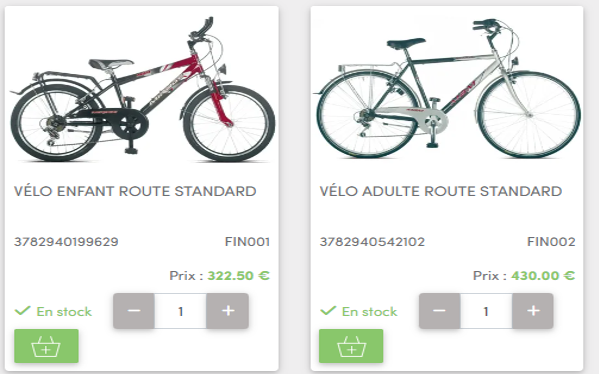This screenshot has width=599, height=374.
Task: Select the FIN002 reference code
Action: (x=551, y=242)
